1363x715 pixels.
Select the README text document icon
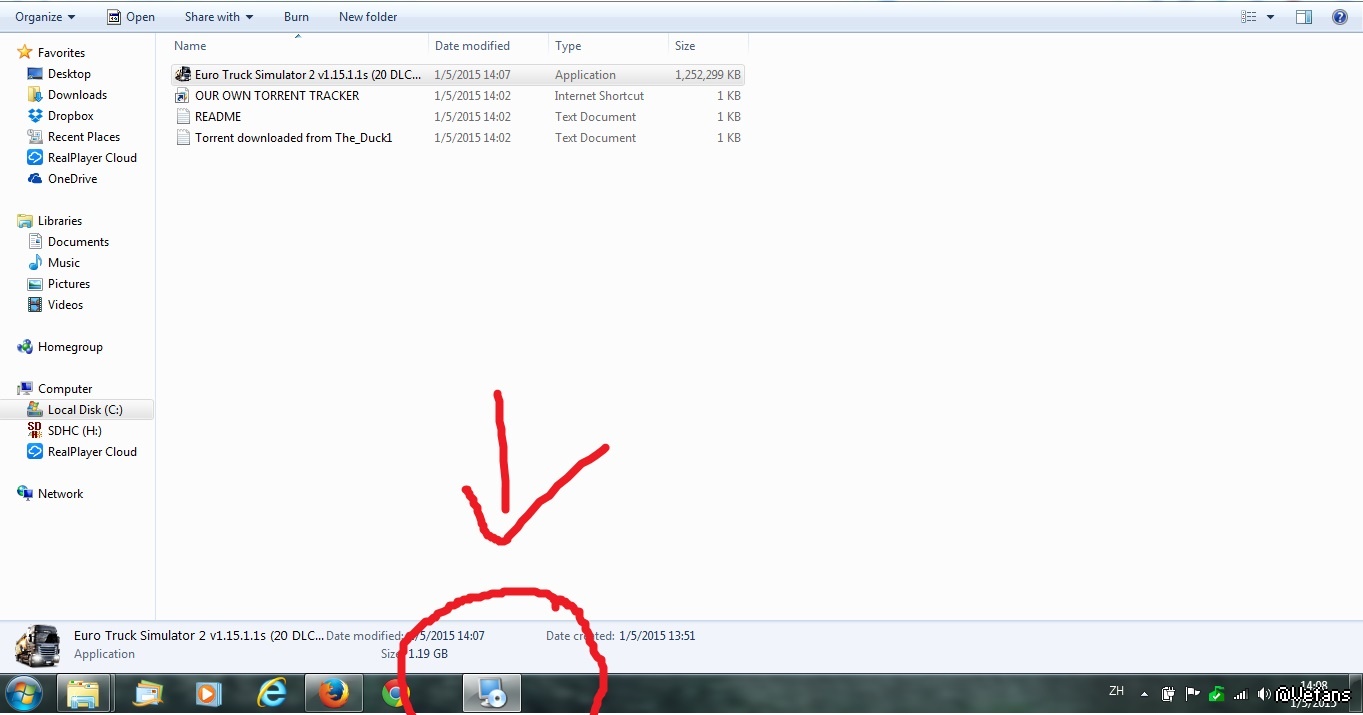point(182,117)
